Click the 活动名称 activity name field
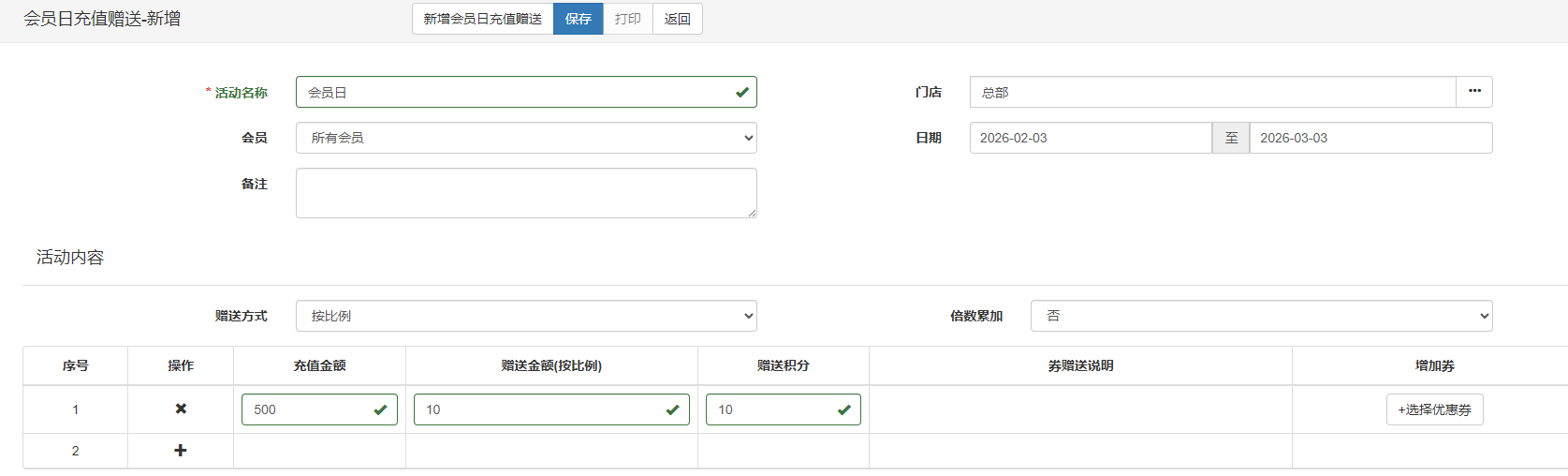Screen dimensions: 1568x476 click(x=515, y=92)
